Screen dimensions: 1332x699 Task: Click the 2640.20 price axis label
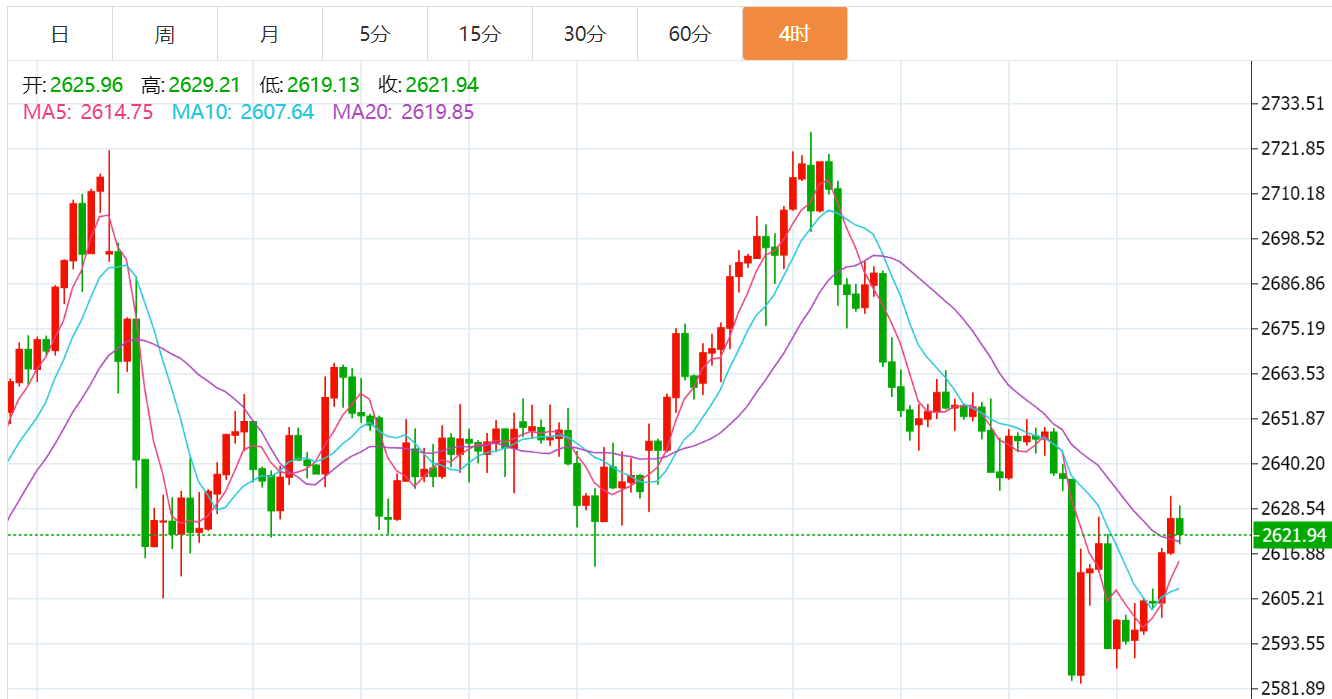(x=1292, y=463)
